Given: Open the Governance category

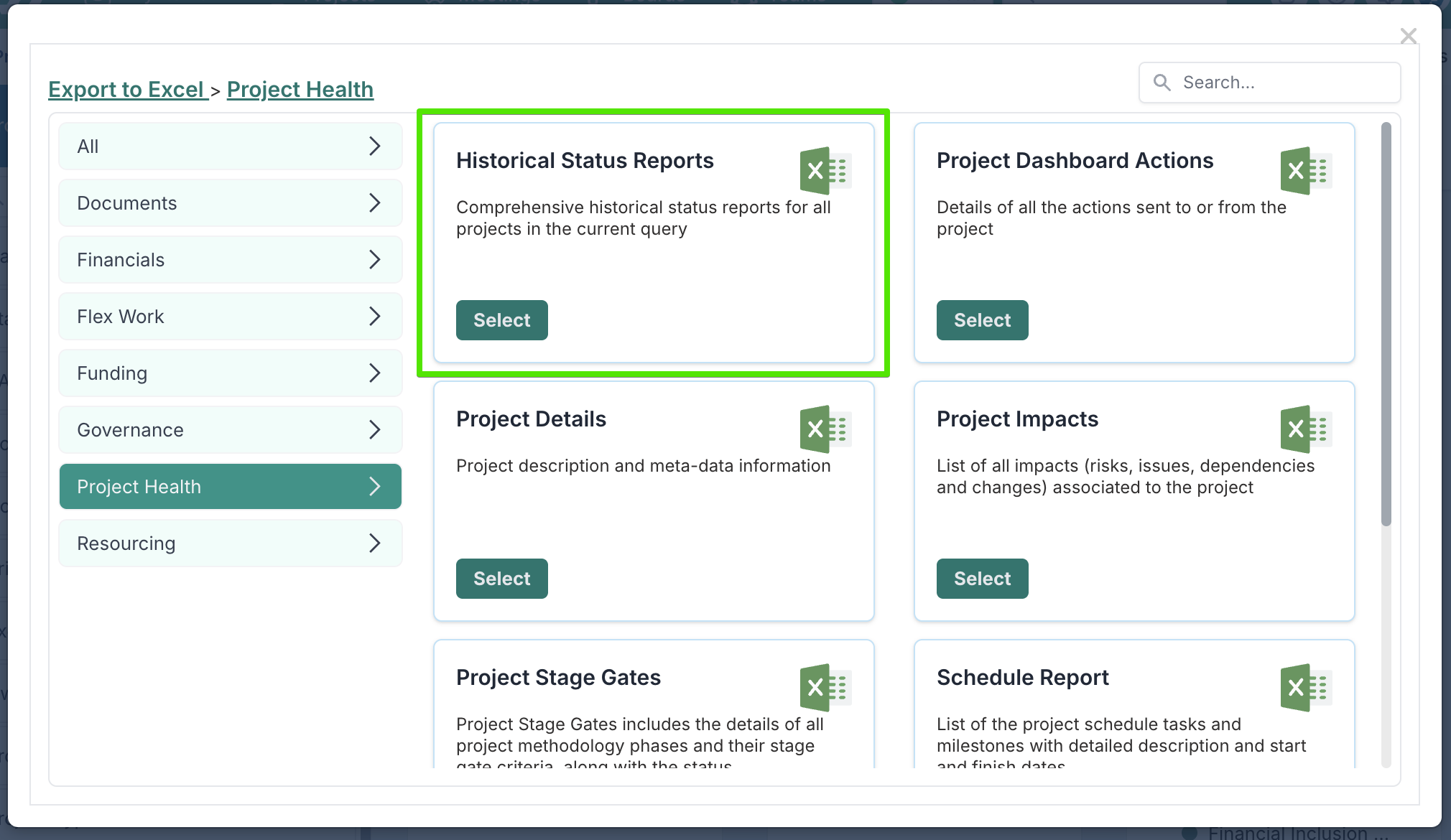Looking at the screenshot, I should pyautogui.click(x=230, y=430).
